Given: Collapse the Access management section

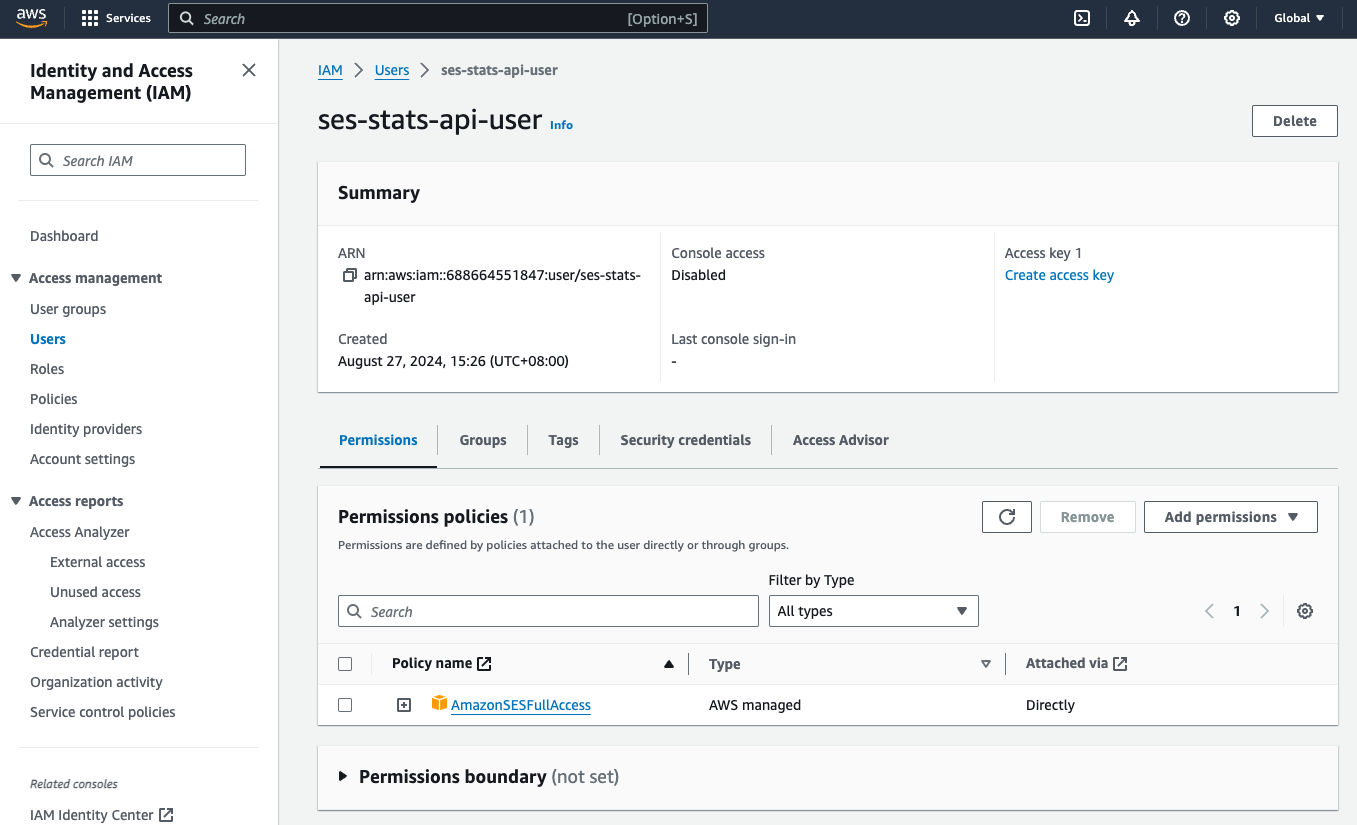Looking at the screenshot, I should click(16, 278).
